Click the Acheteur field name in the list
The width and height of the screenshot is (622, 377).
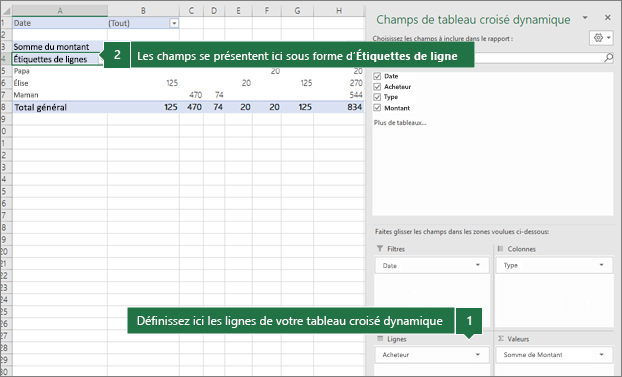tap(397, 87)
